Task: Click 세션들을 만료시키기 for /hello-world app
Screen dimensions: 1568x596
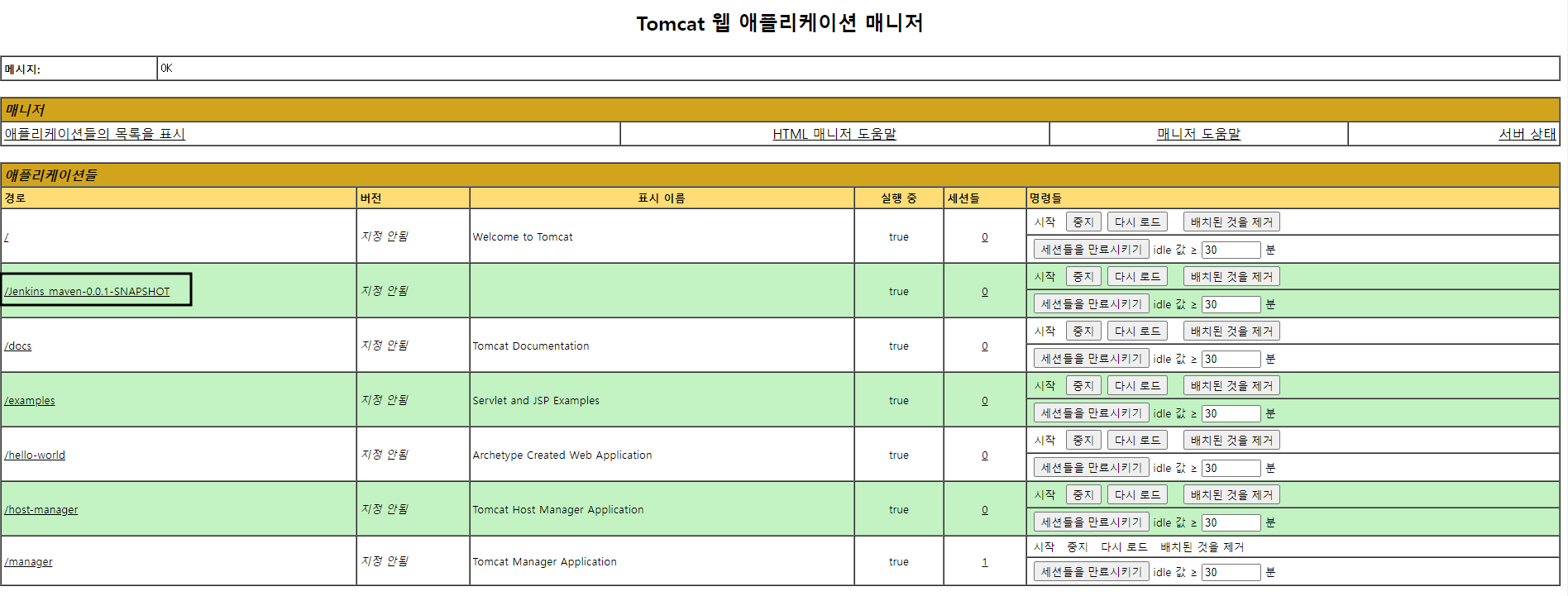Action: (1092, 468)
